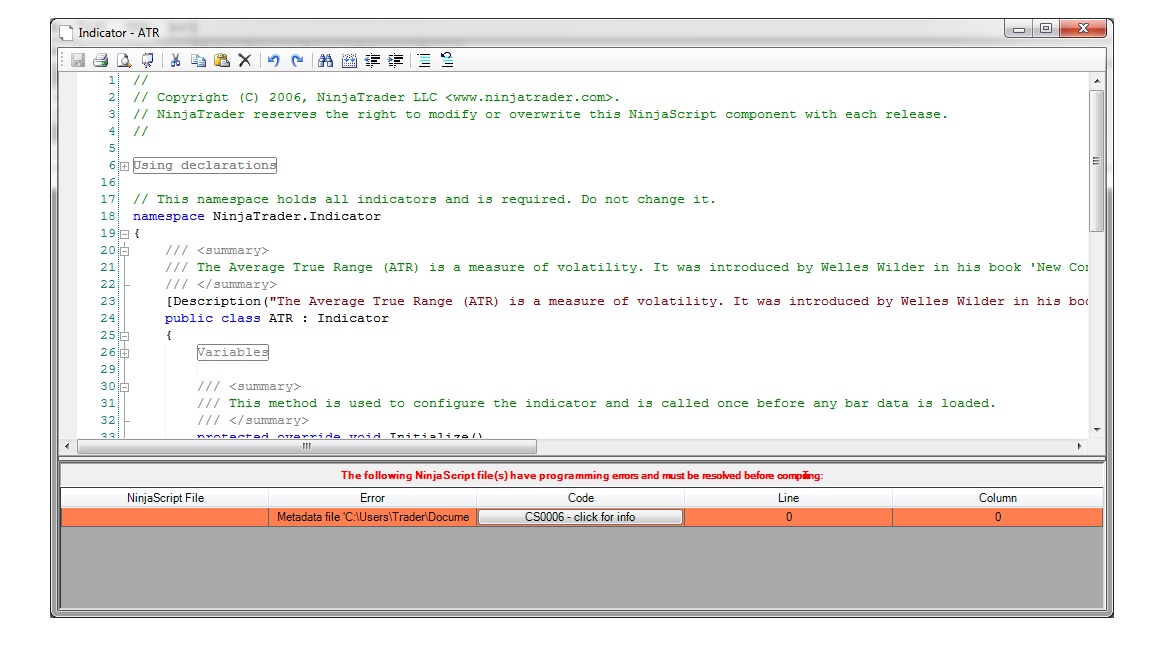Uncomment the selected lines

447,60
